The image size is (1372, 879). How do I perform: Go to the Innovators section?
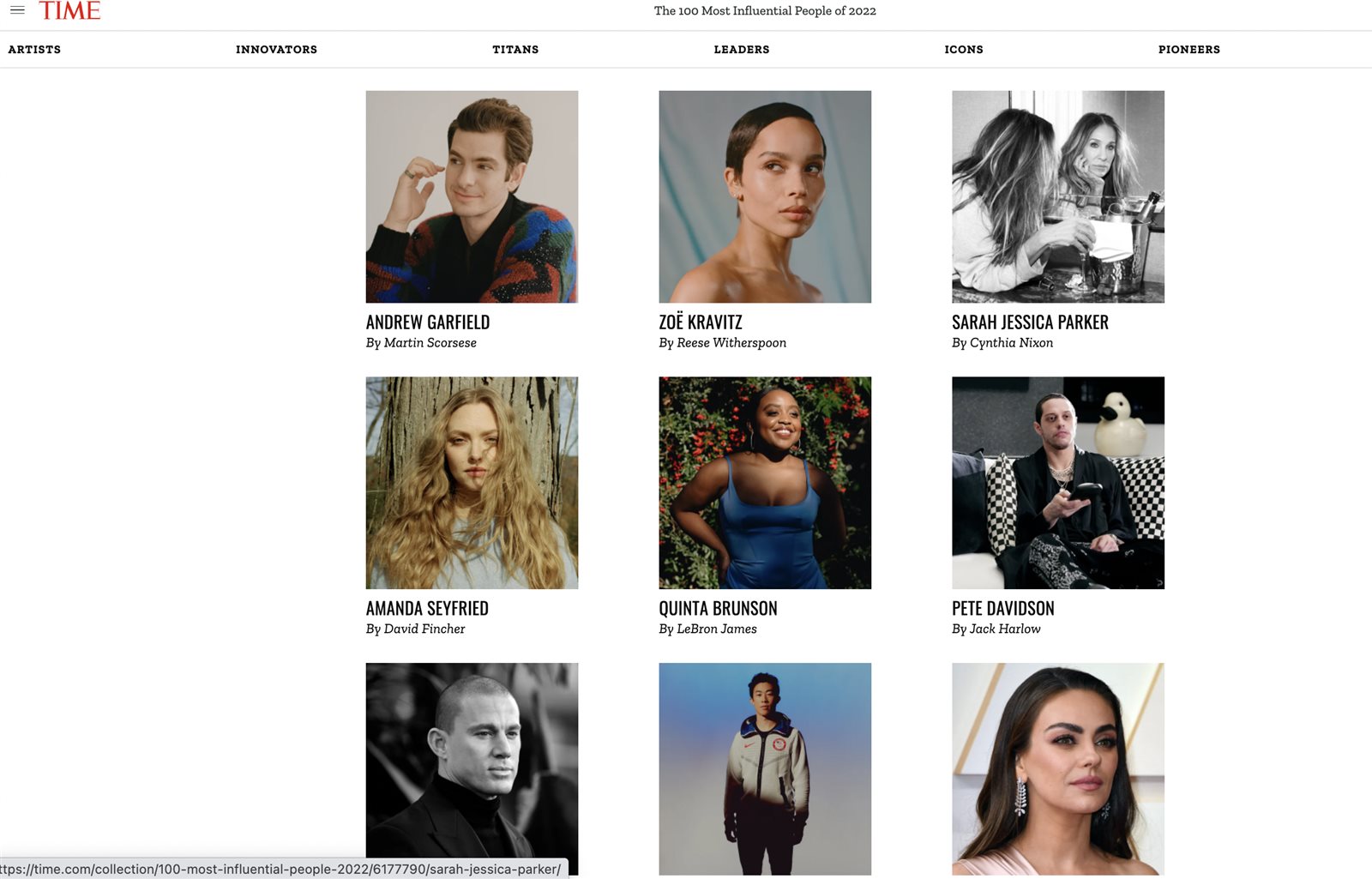coord(276,50)
